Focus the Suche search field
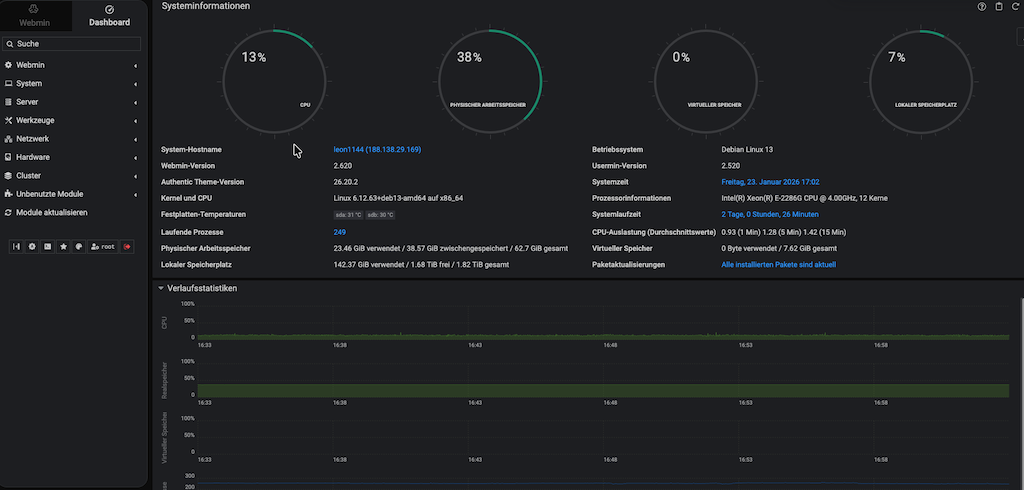 72,44
